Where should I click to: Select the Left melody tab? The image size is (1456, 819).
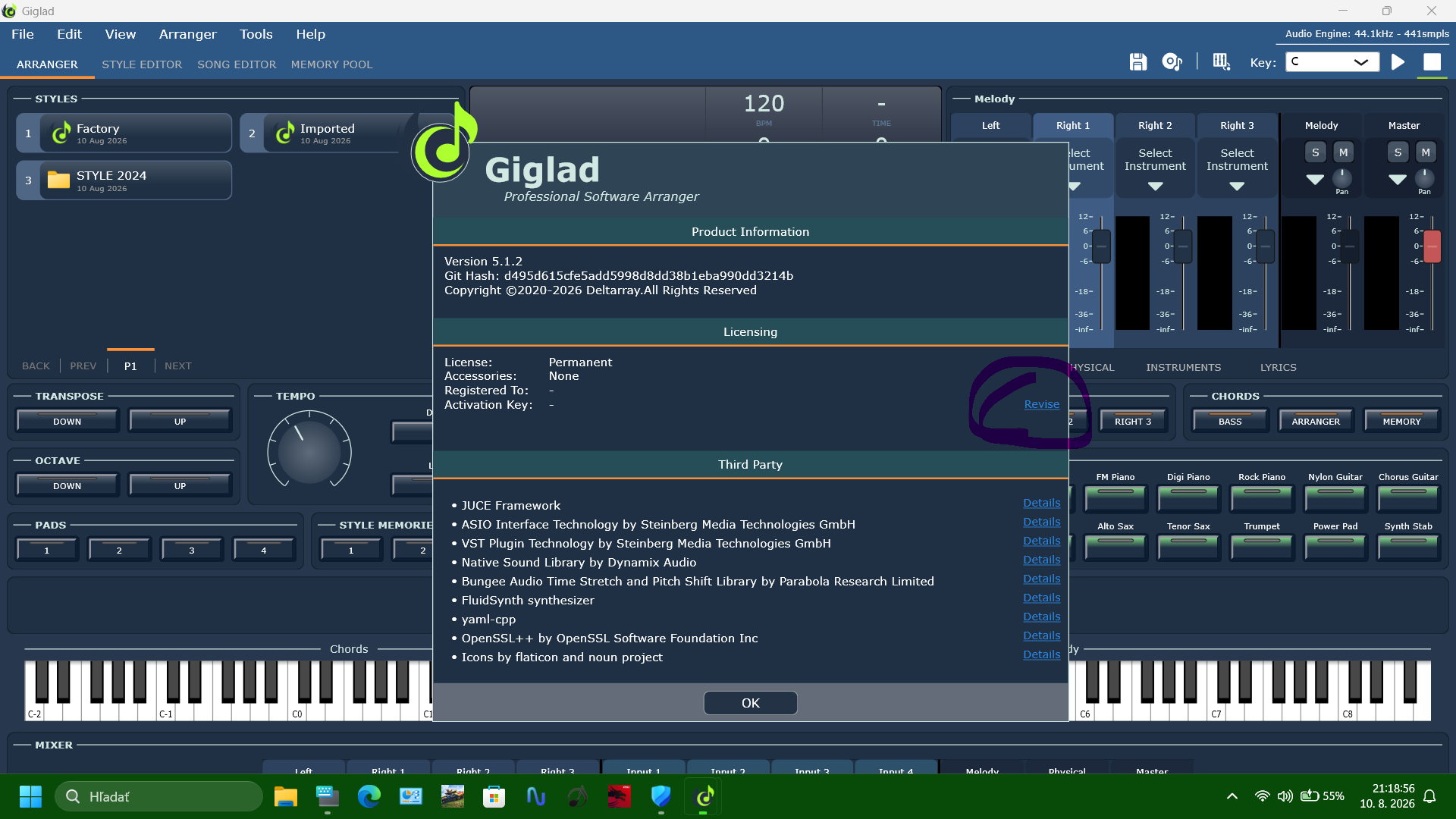pyautogui.click(x=991, y=126)
